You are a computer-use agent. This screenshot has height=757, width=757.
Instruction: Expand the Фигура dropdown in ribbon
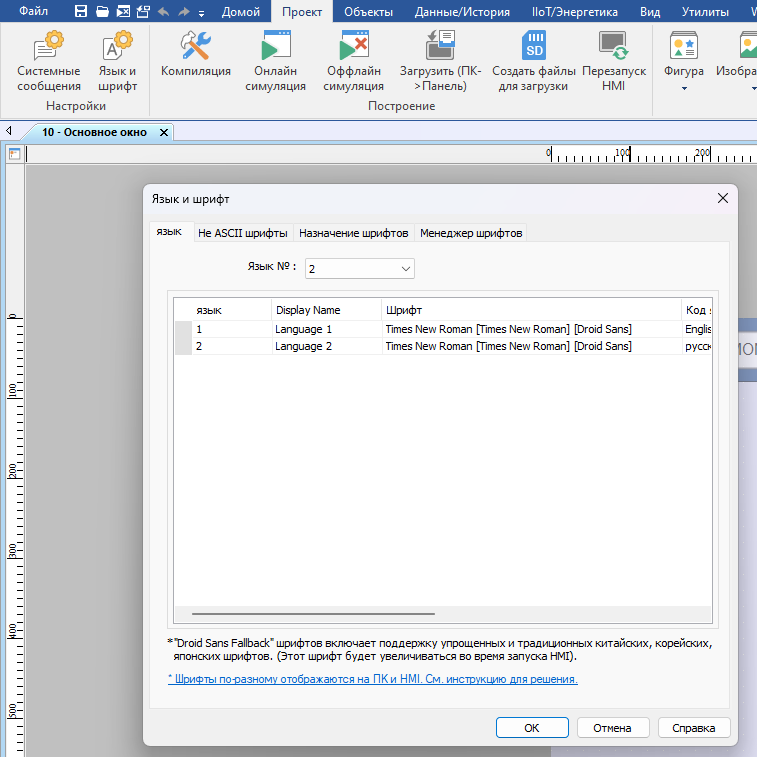pos(684,88)
